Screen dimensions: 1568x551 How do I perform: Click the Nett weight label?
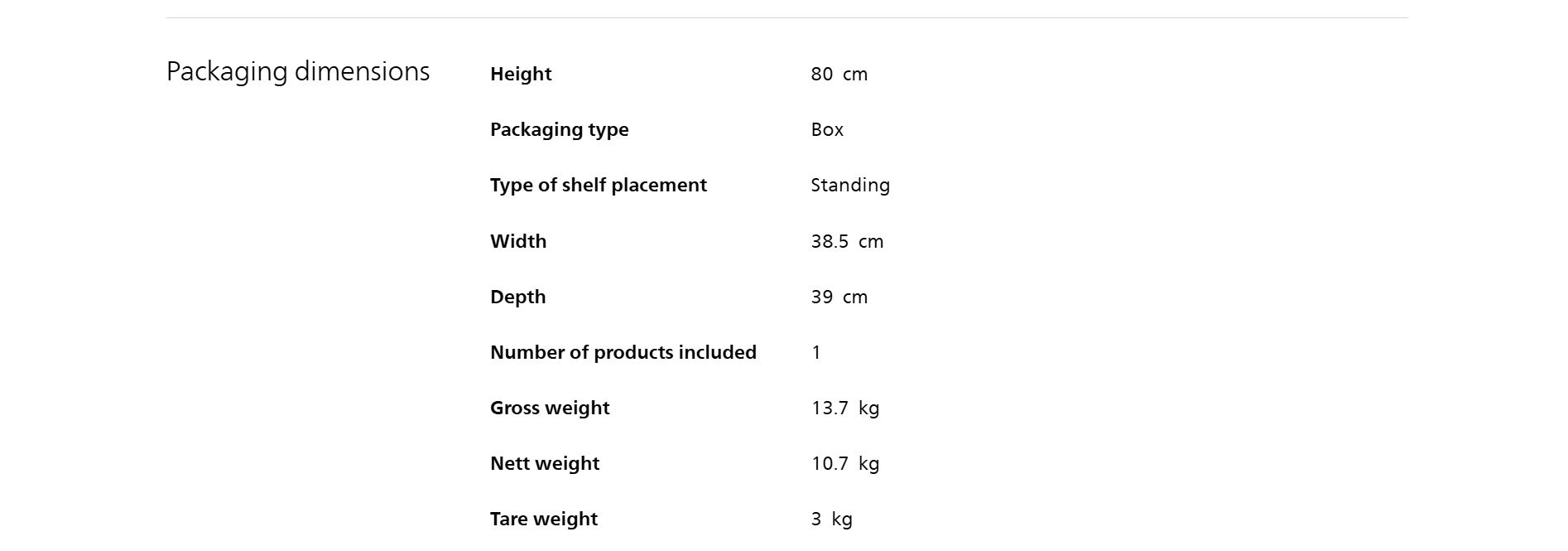click(x=544, y=463)
